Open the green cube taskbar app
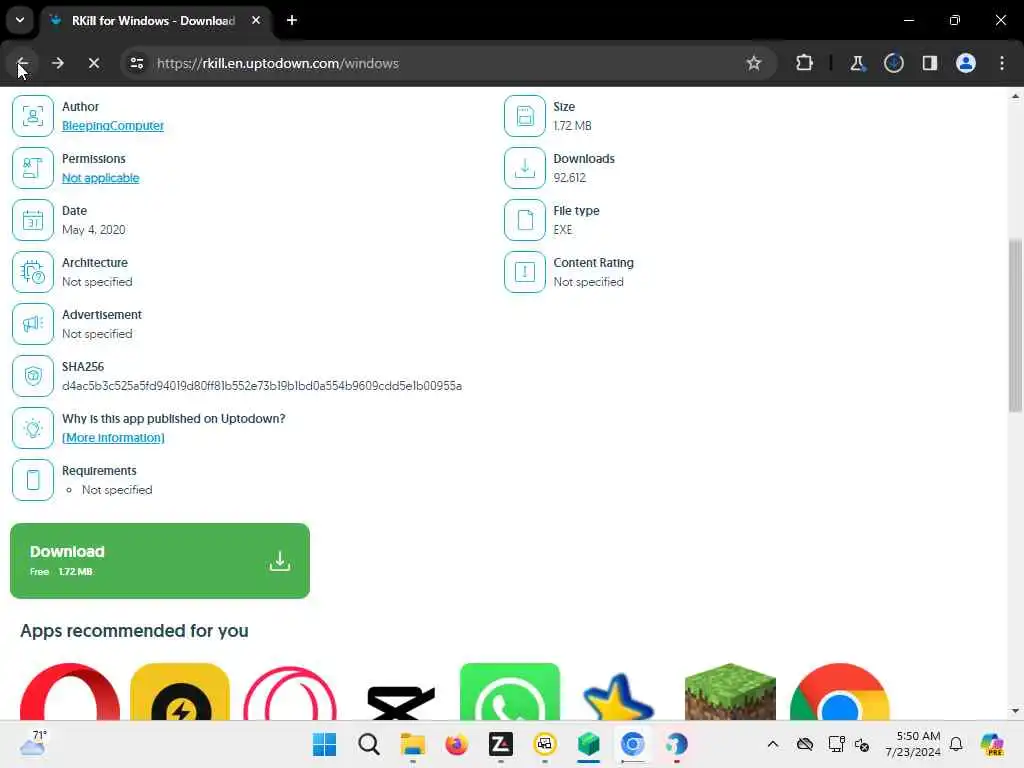This screenshot has width=1024, height=768. [x=588, y=744]
